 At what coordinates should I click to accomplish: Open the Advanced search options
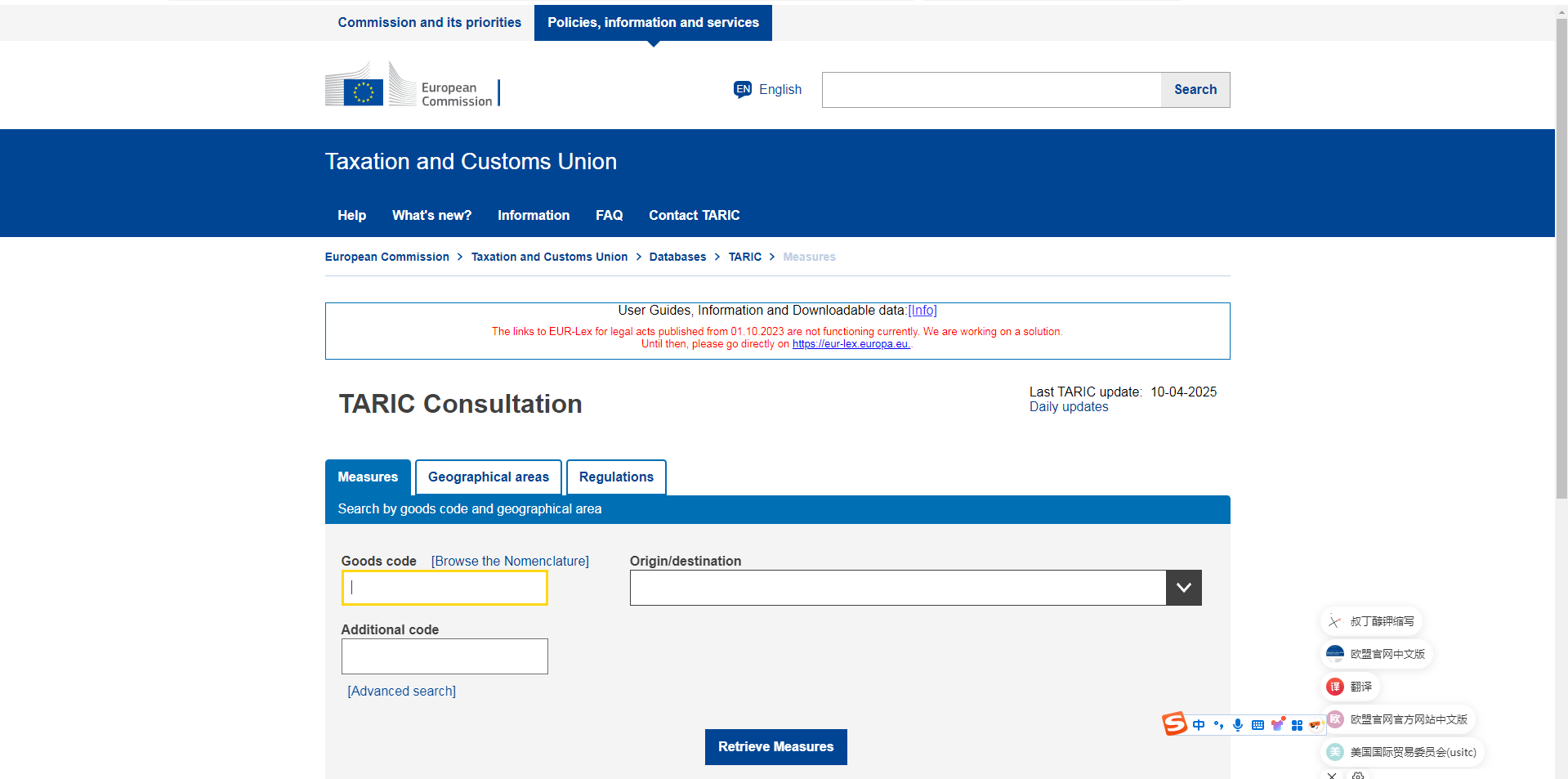401,691
